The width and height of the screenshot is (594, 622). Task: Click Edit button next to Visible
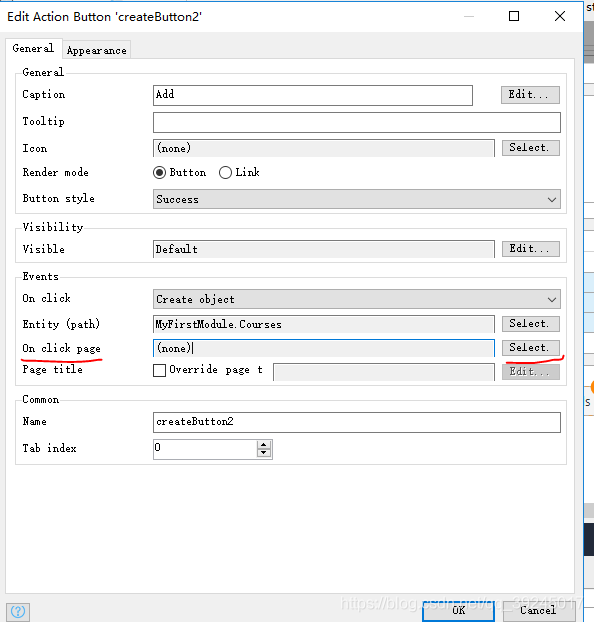(x=531, y=249)
